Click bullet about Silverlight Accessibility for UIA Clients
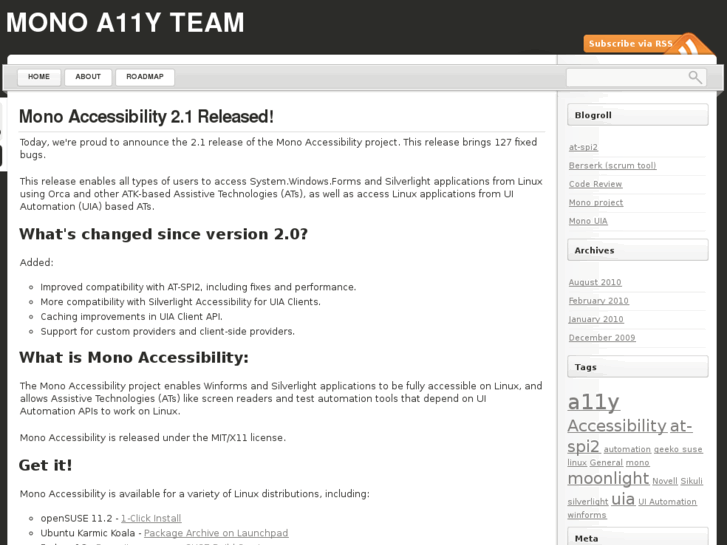Viewport: 727px width, 545px height. click(x=180, y=302)
